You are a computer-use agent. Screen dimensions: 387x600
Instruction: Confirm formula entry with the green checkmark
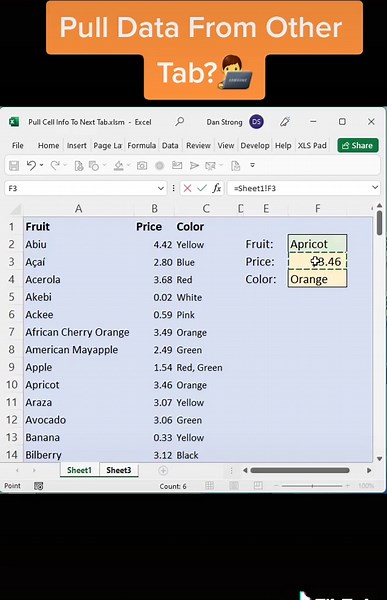[x=202, y=188]
